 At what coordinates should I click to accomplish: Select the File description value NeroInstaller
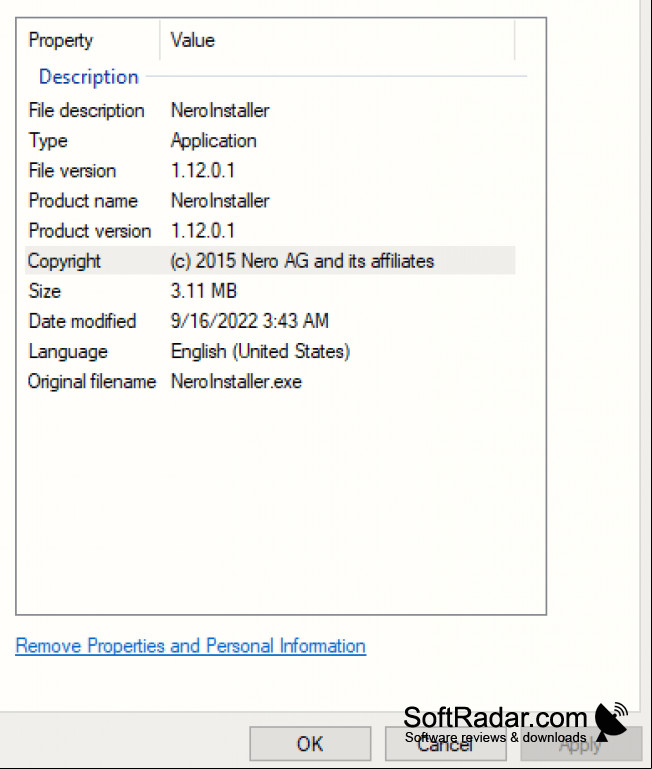coord(220,110)
